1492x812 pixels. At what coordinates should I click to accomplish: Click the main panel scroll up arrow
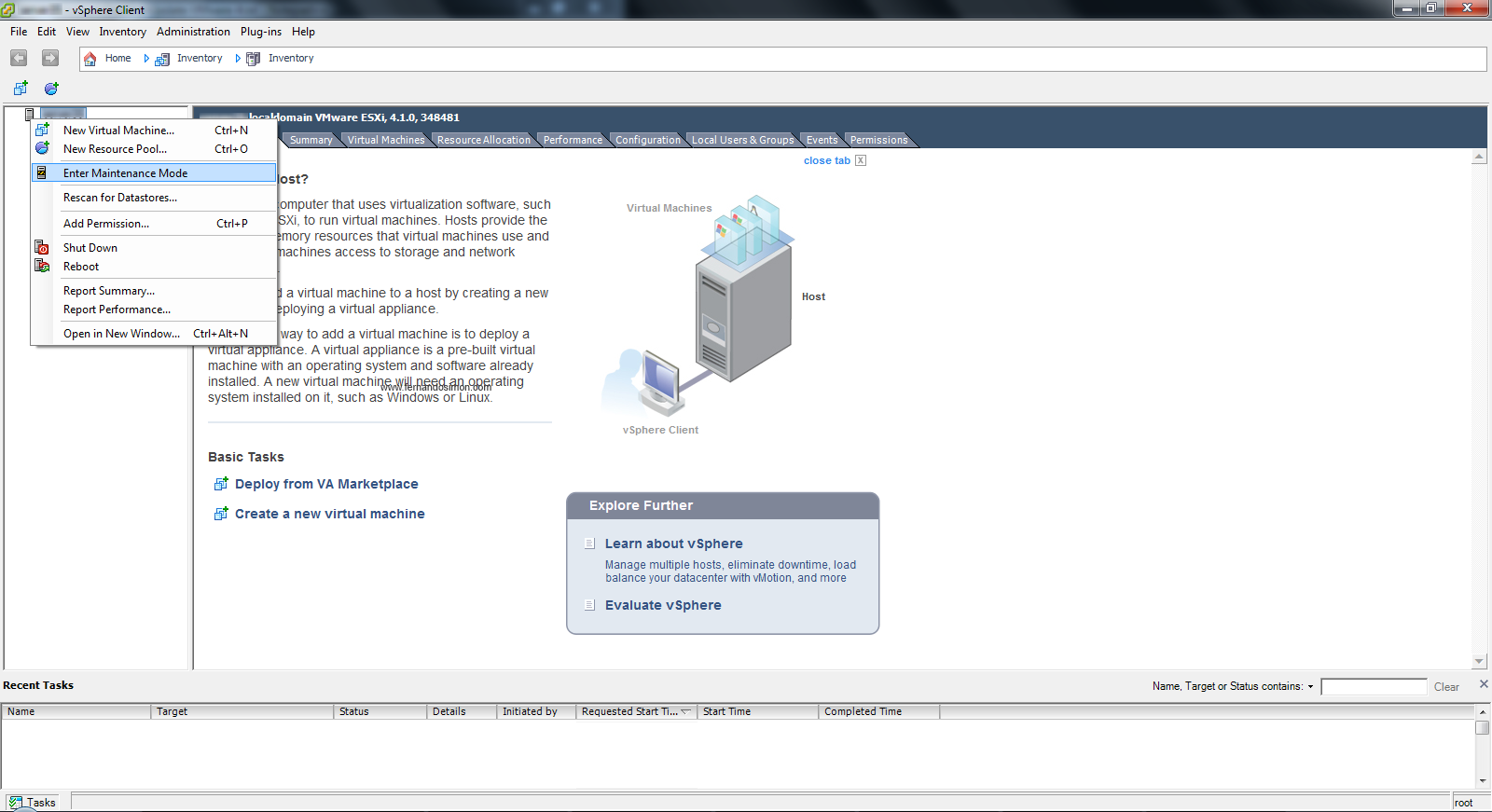point(1480,157)
